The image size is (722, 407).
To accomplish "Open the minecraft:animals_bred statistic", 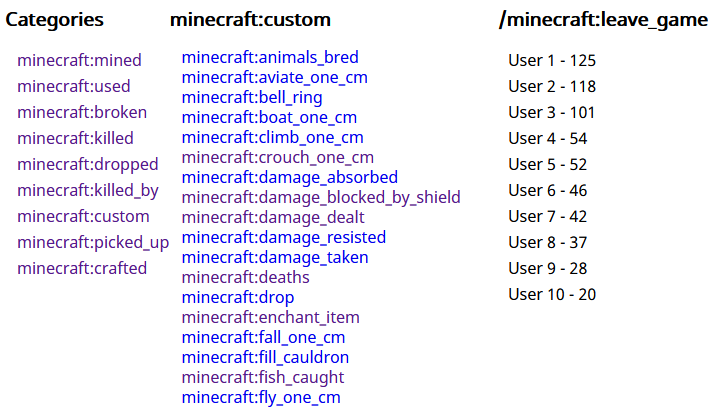I will point(270,58).
